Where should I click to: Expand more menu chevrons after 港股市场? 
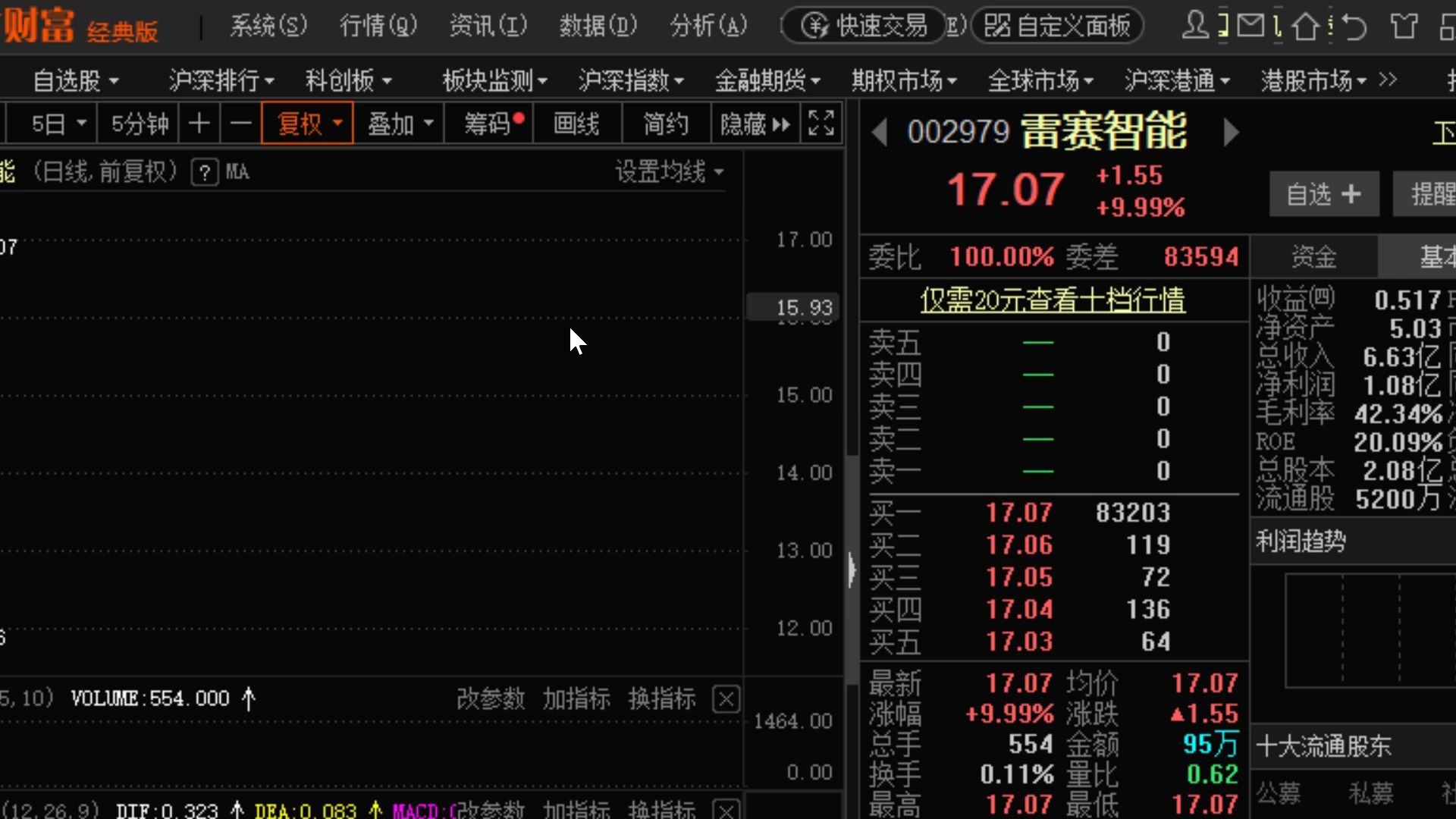click(x=1388, y=80)
